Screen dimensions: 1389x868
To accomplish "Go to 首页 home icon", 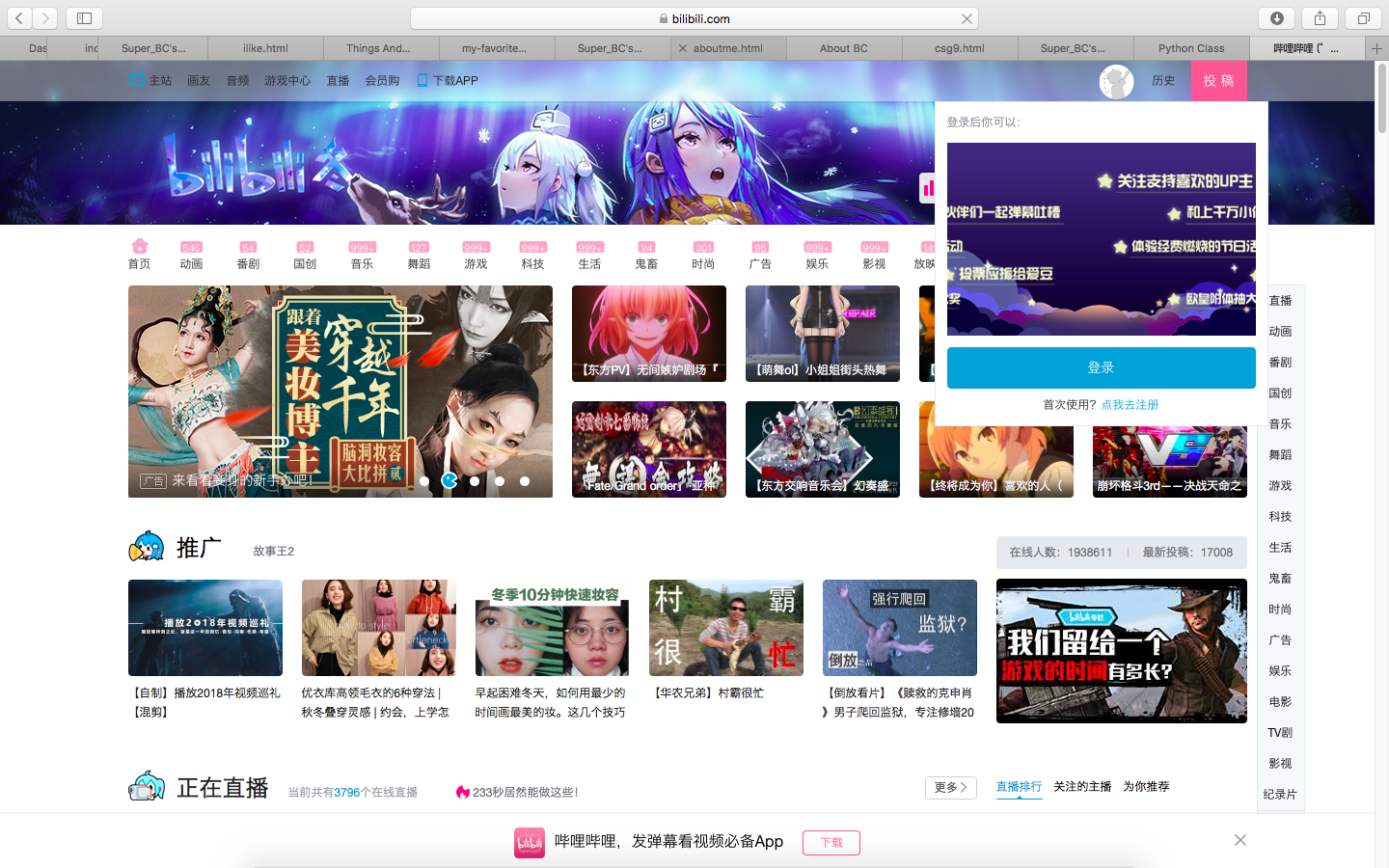I will click(139, 255).
